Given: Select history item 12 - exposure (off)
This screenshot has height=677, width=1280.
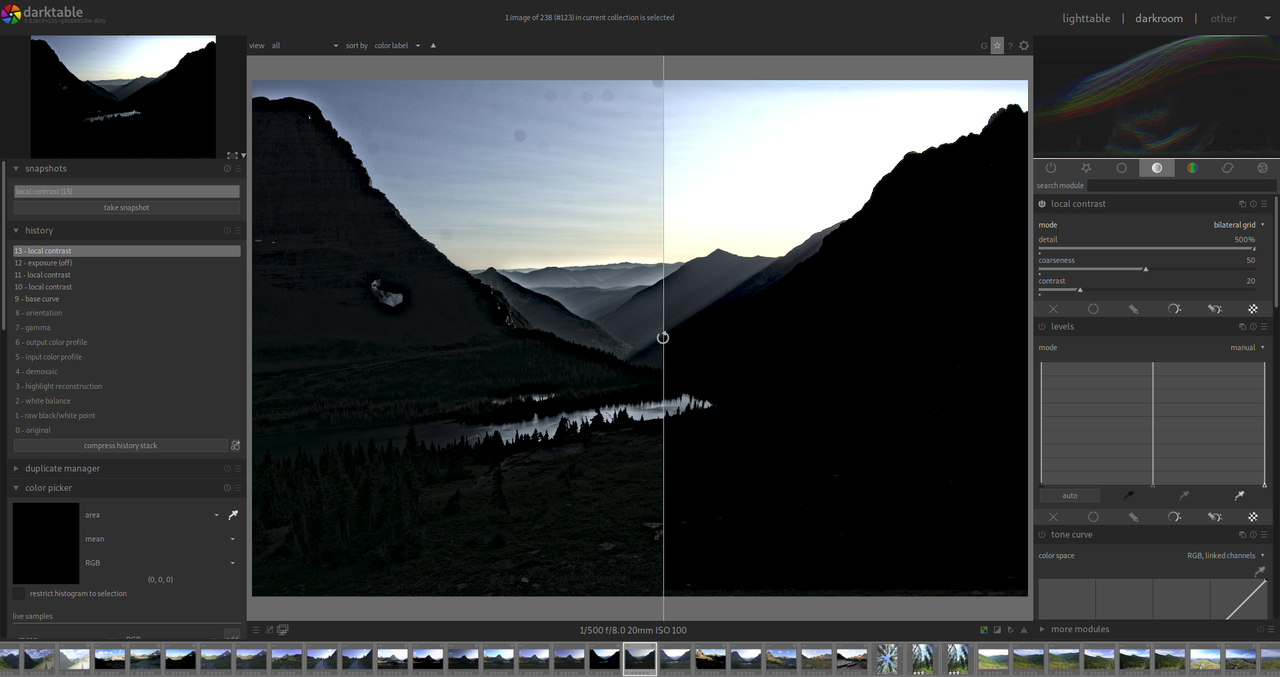Looking at the screenshot, I should point(127,263).
